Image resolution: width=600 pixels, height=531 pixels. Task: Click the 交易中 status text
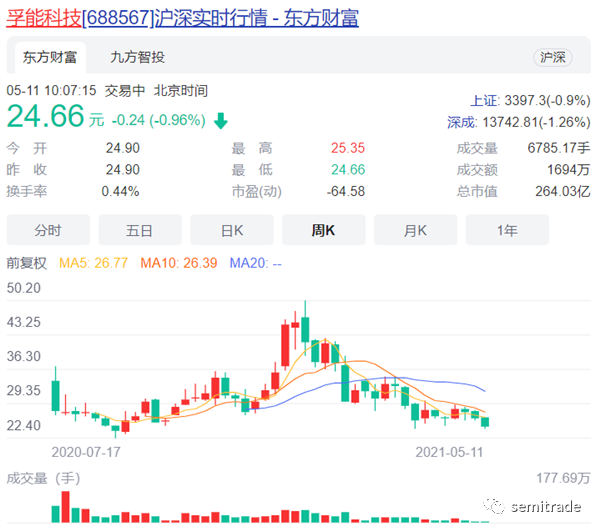click(x=125, y=91)
